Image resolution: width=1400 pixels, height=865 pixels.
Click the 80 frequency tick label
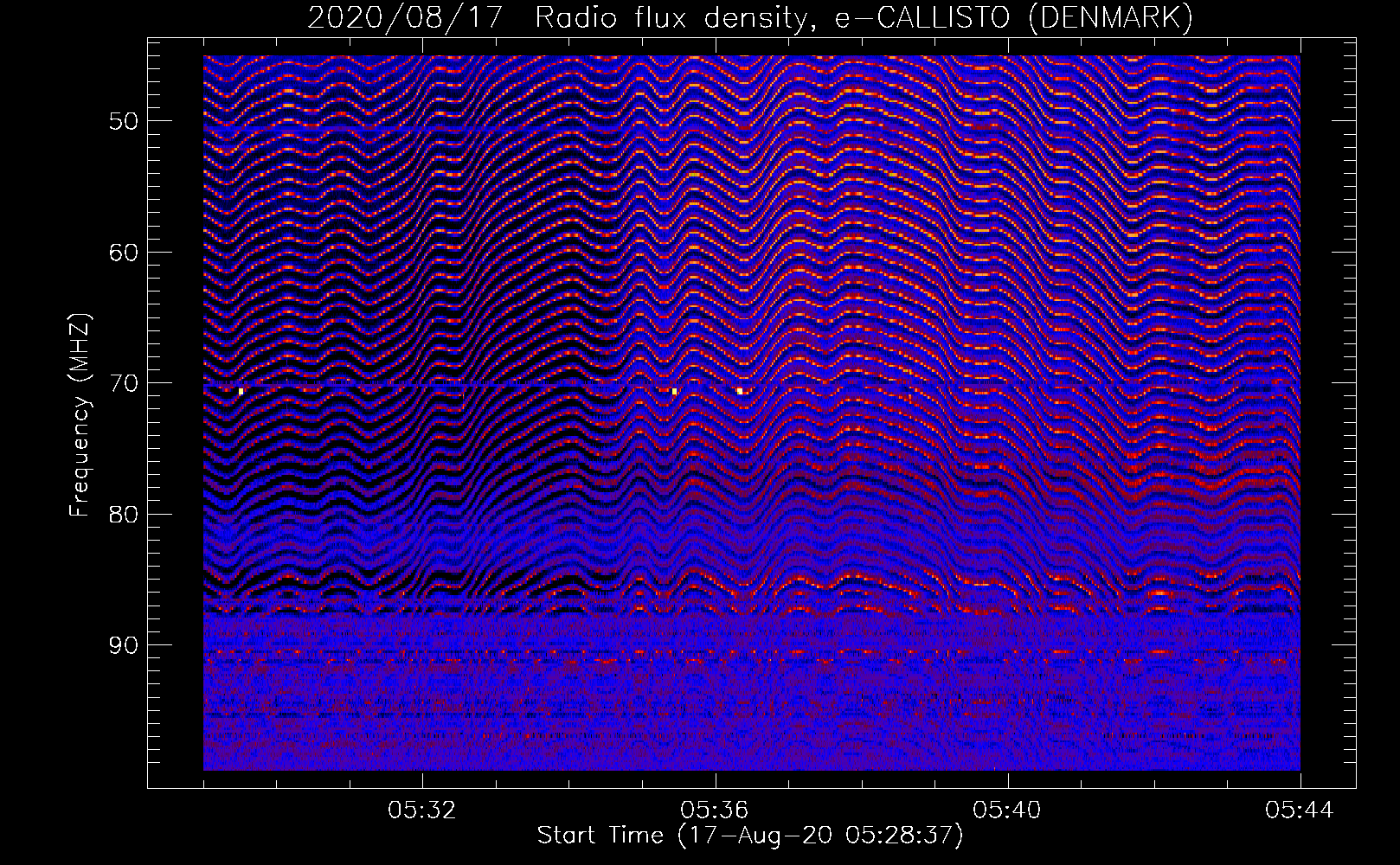[x=124, y=515]
